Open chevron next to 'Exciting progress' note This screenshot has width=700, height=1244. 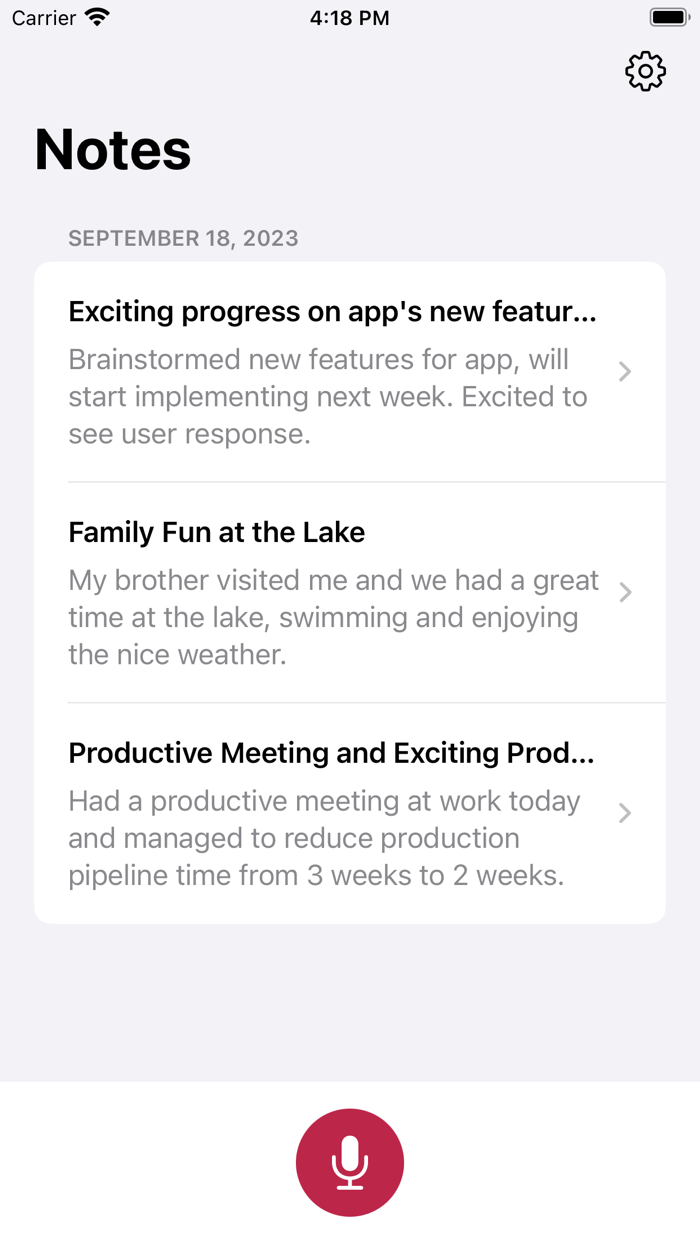click(624, 371)
